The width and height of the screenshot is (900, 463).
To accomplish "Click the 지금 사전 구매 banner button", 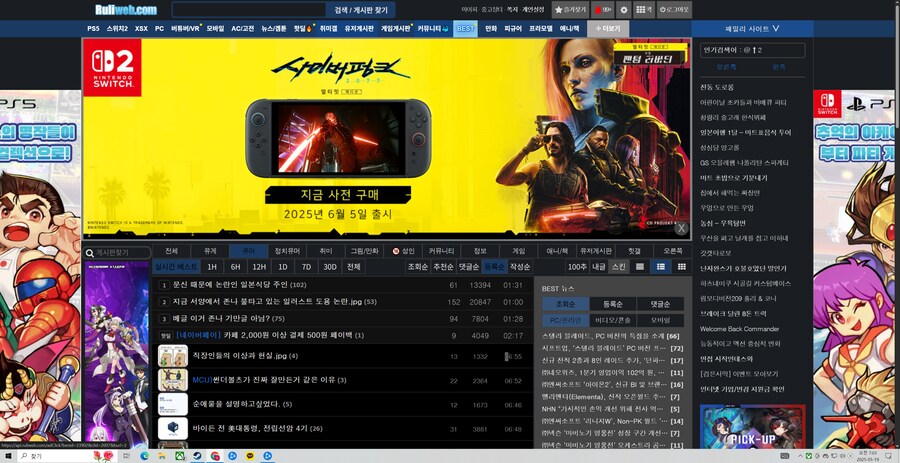I will pos(338,194).
